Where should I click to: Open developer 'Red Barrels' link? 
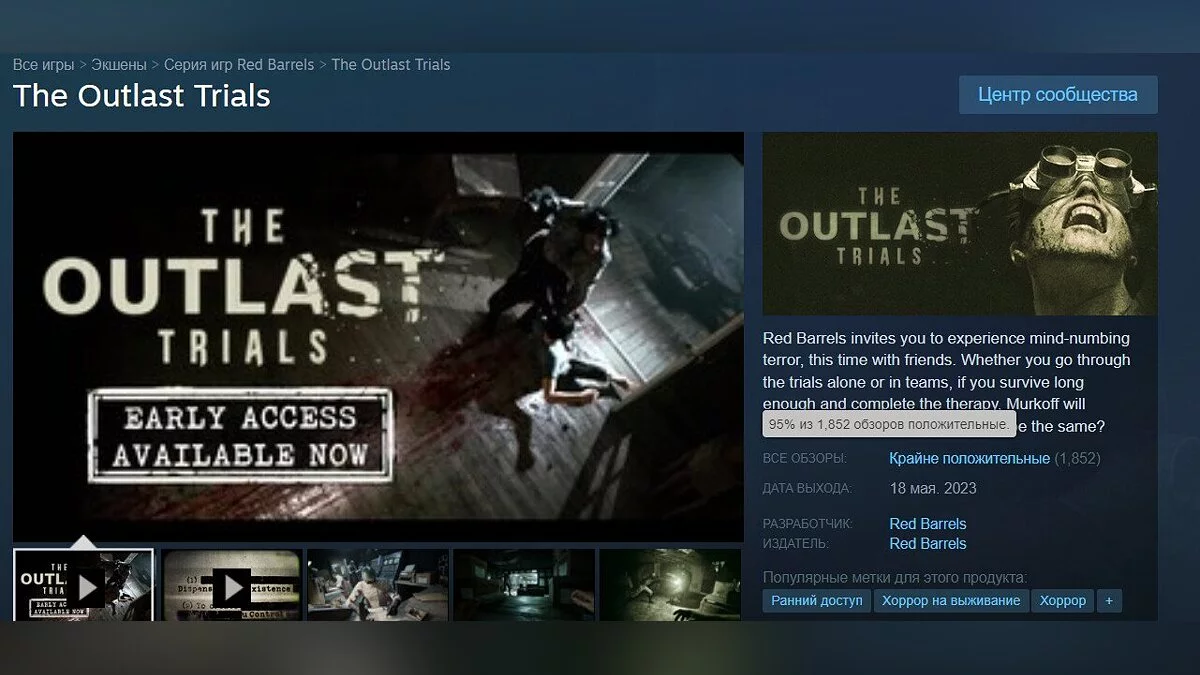point(928,524)
